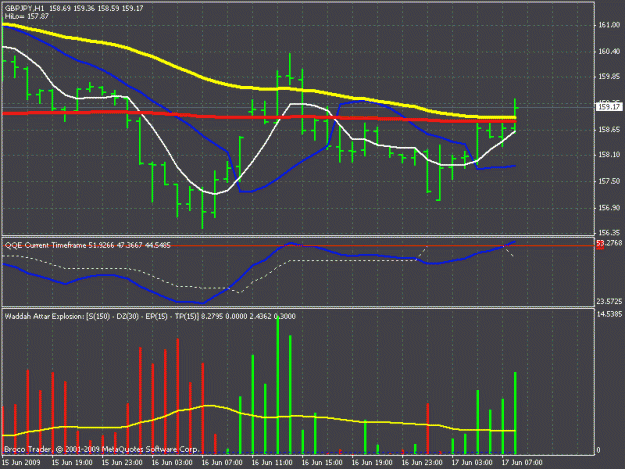625x469 pixels.
Task: Click the 16 Jun 23:00 time label
Action: (x=422, y=462)
